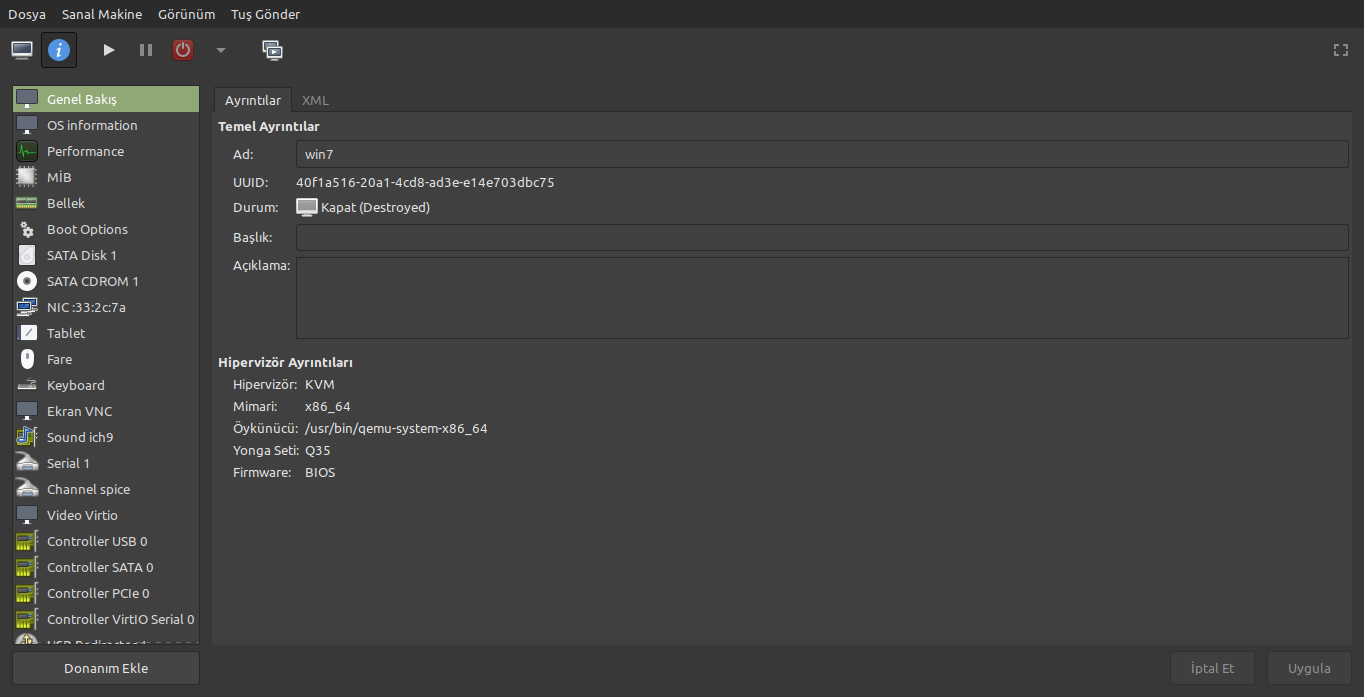The width and height of the screenshot is (1364, 697).
Task: Toggle fullscreen view icon
Action: [1341, 50]
